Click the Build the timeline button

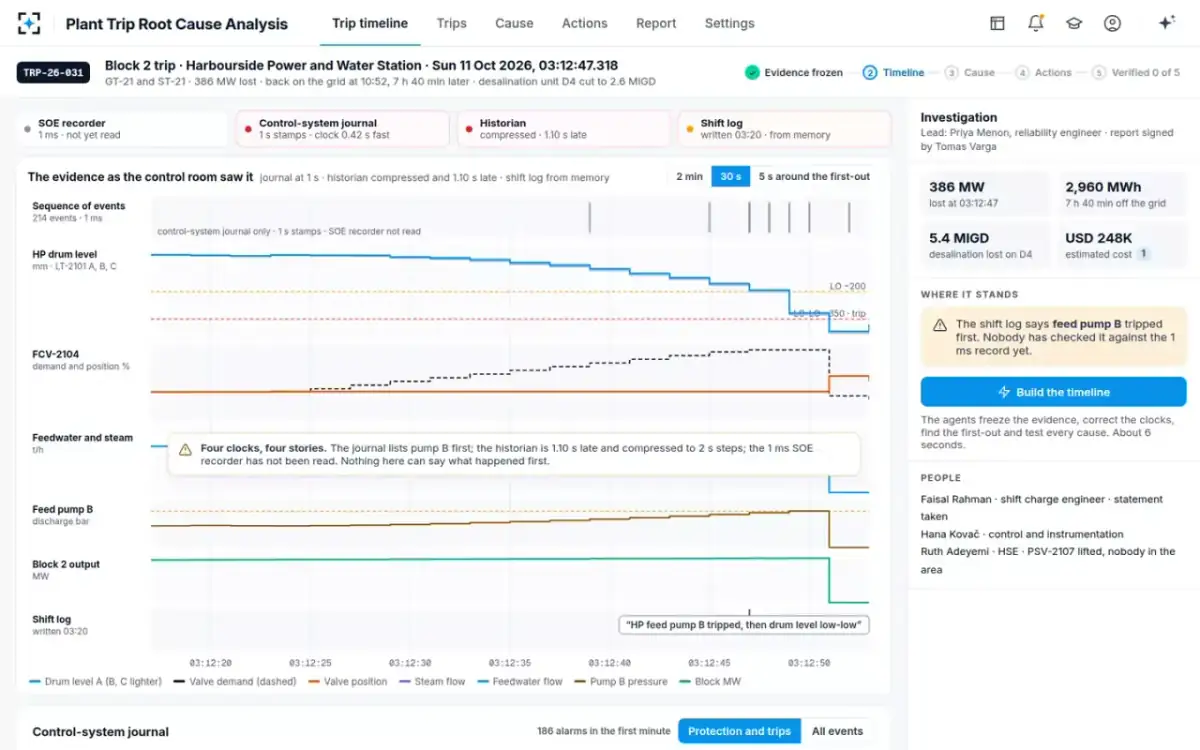tap(1053, 392)
